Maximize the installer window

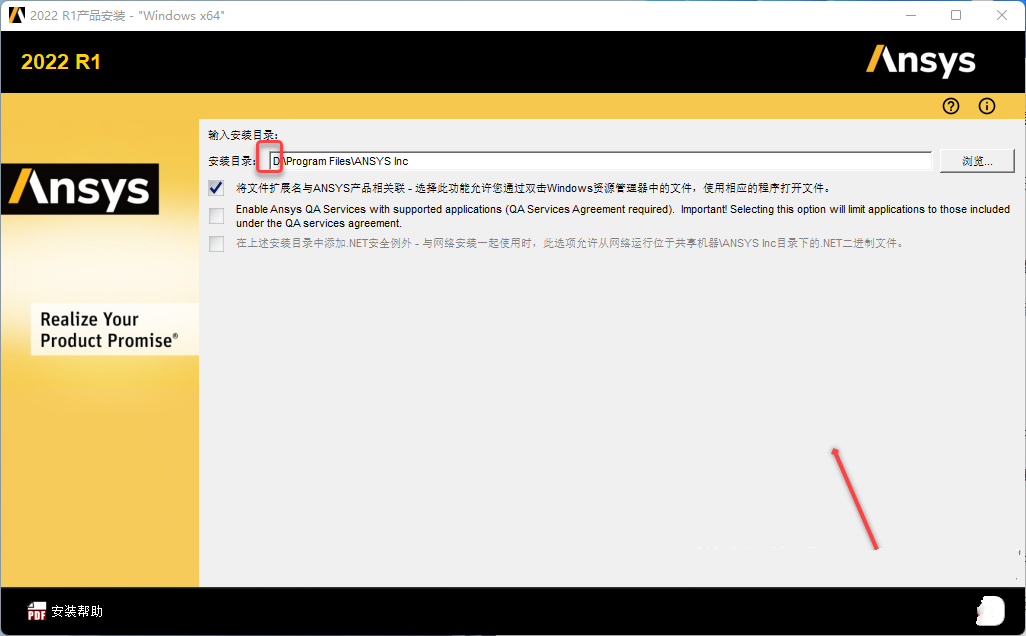coord(956,15)
